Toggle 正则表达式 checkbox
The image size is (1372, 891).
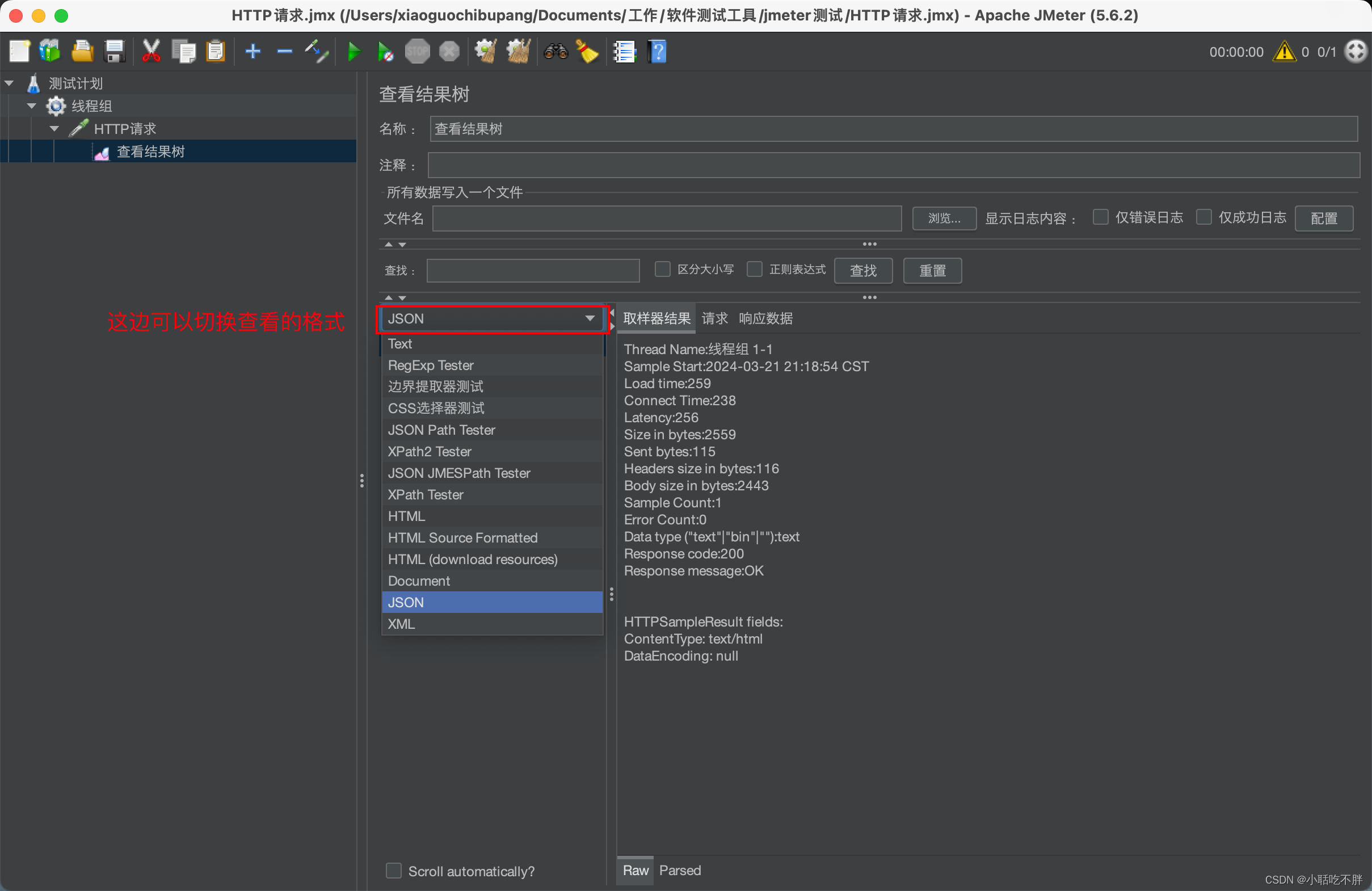755,270
